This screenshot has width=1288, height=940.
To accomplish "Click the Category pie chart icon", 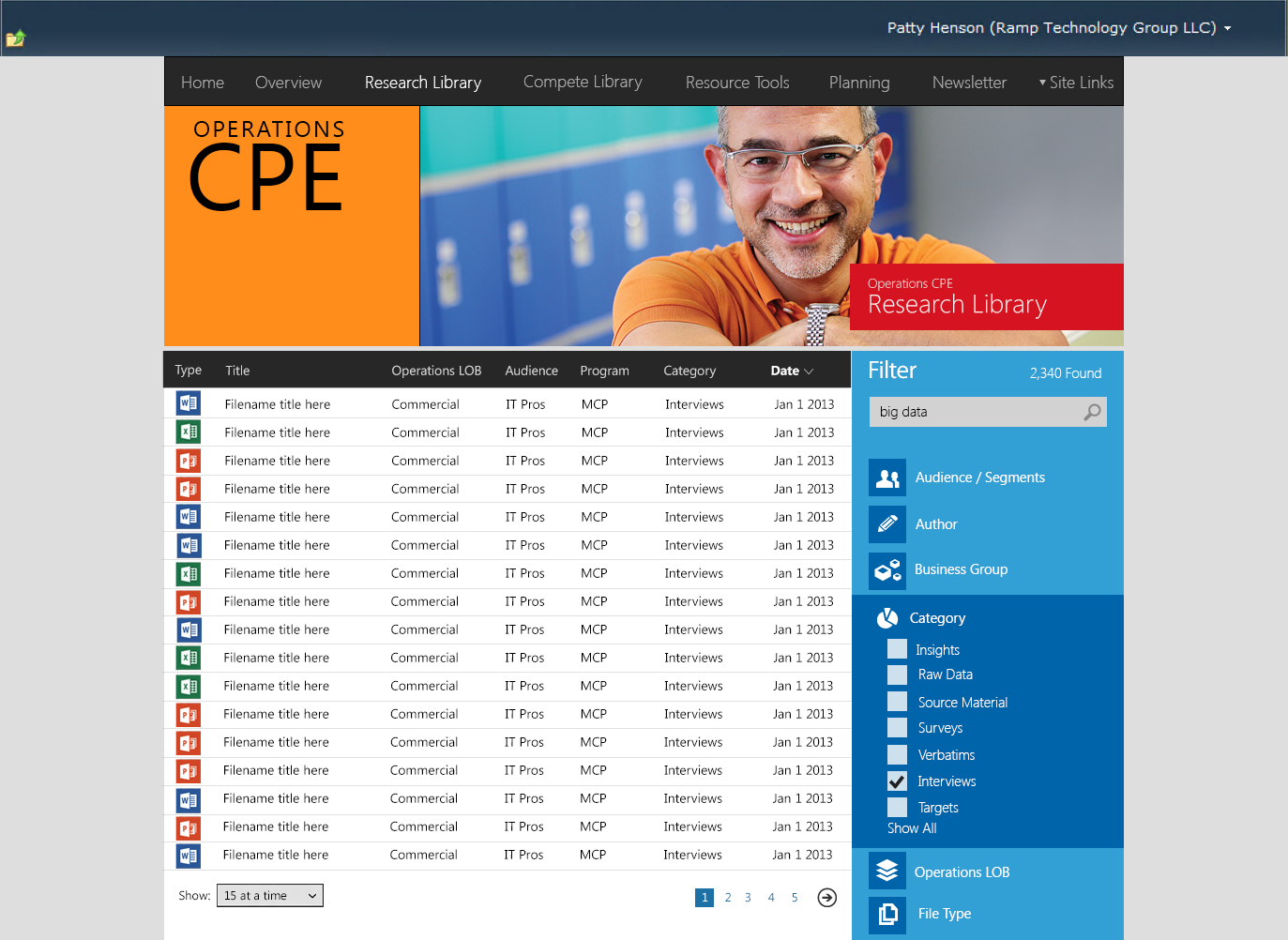I will 887,618.
